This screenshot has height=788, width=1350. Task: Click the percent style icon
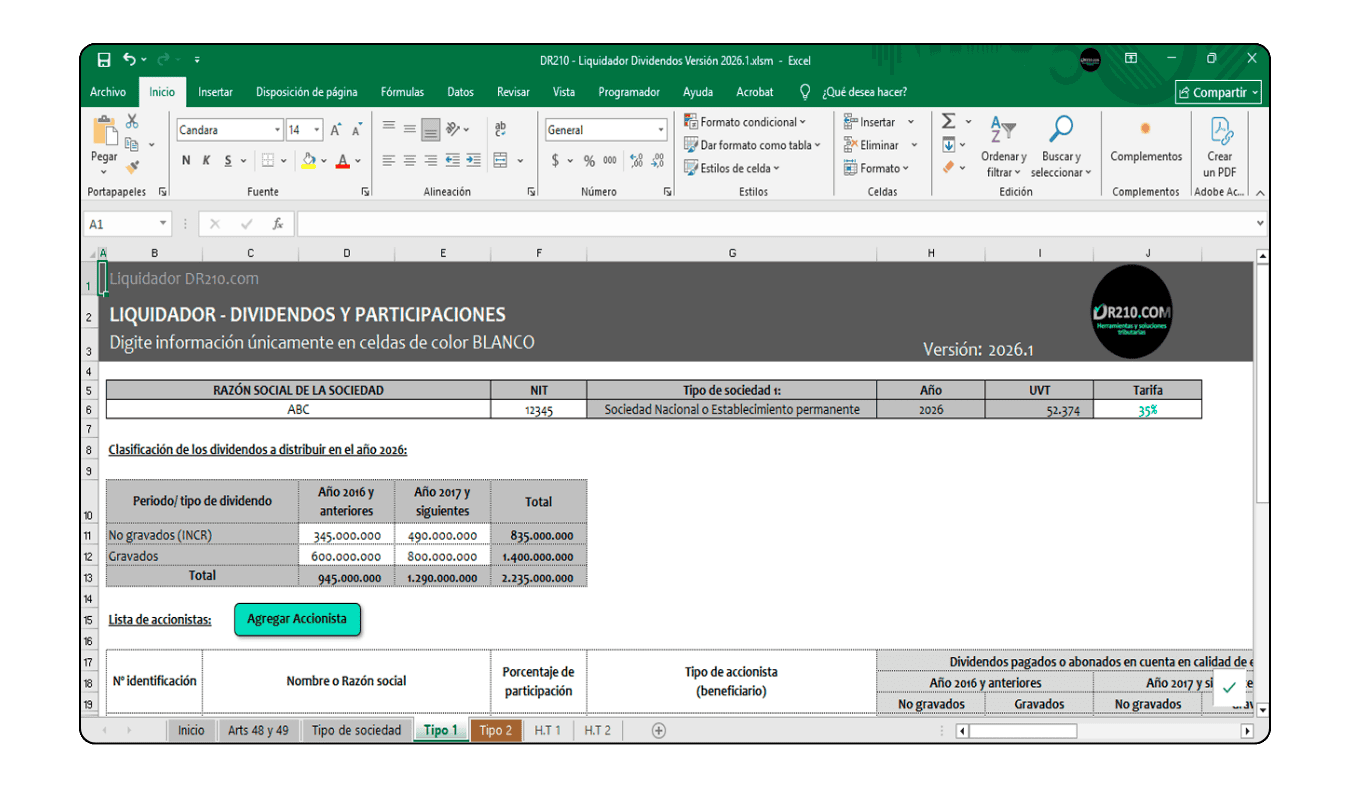(x=589, y=161)
